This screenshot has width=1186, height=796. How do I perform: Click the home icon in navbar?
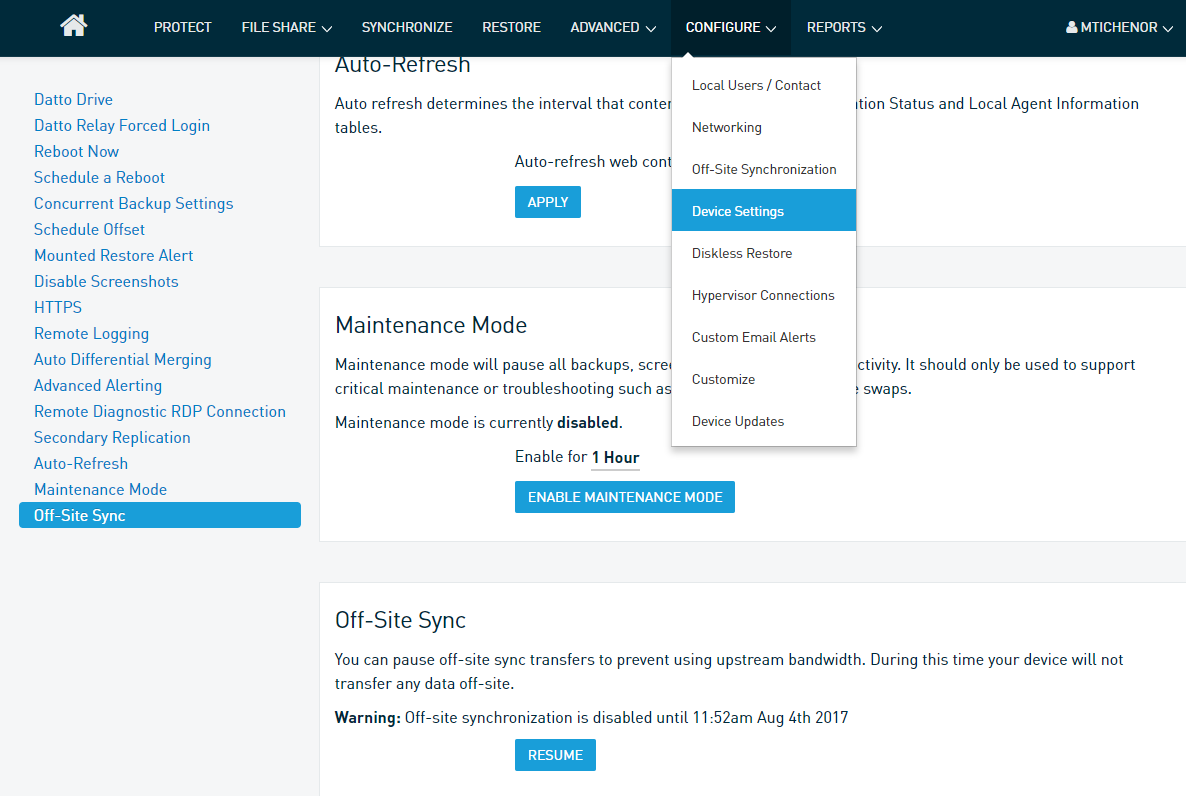point(74,27)
